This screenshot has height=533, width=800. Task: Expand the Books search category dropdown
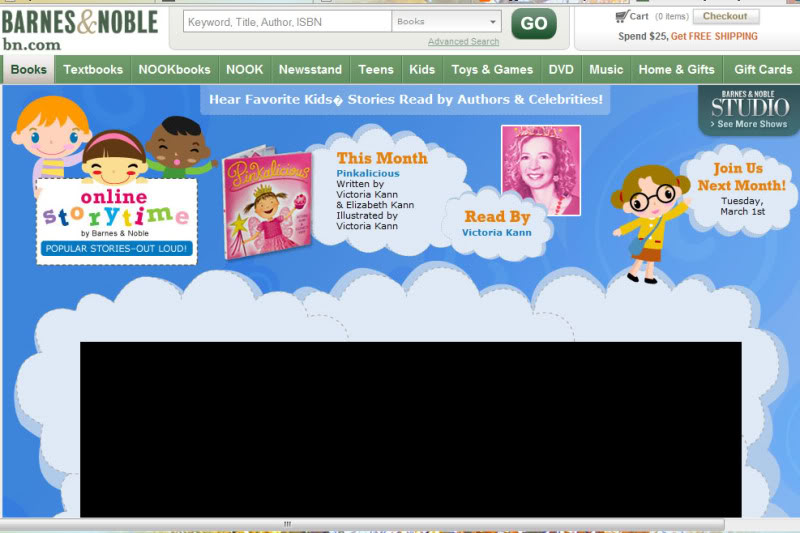[x=446, y=21]
